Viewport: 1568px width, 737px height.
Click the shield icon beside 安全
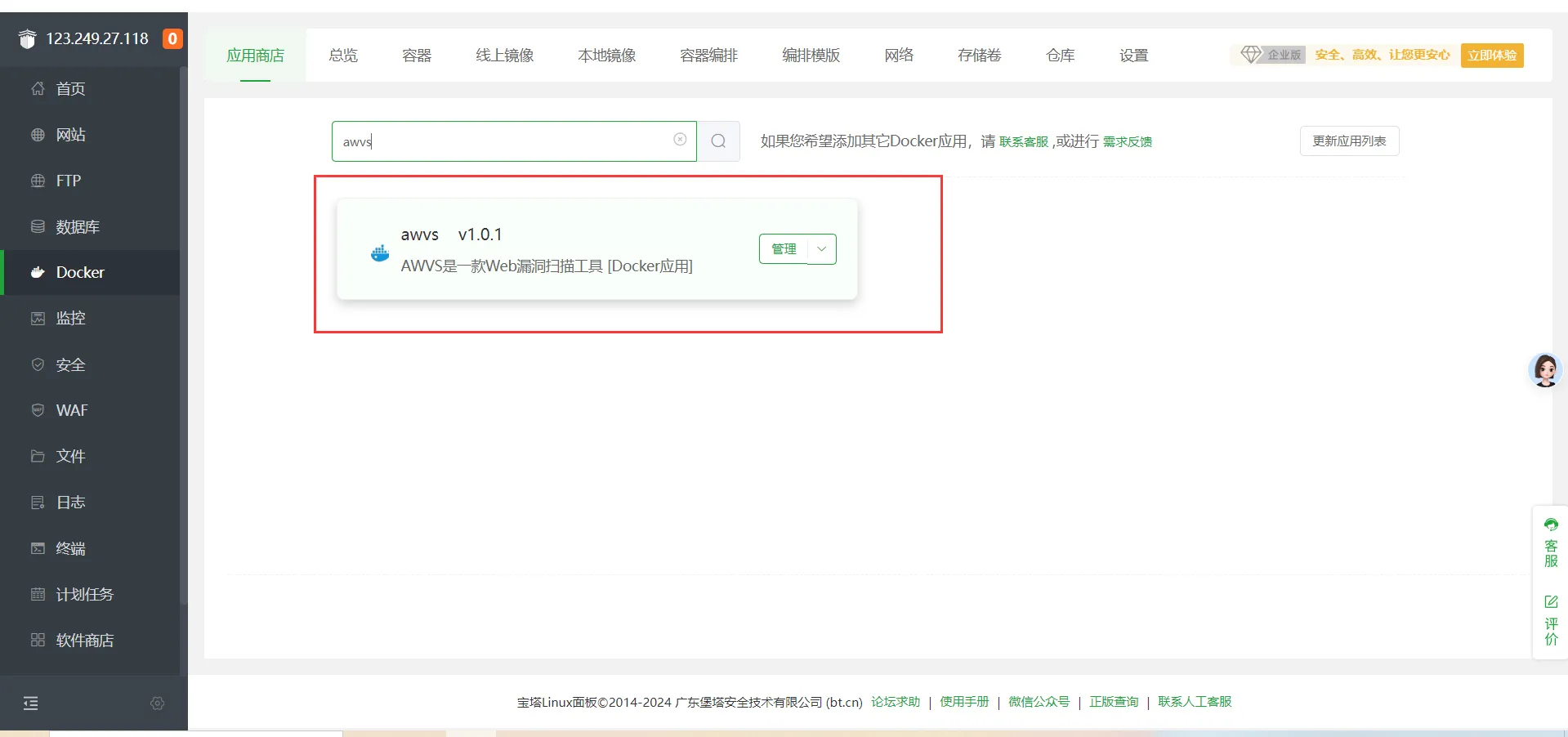tap(38, 364)
